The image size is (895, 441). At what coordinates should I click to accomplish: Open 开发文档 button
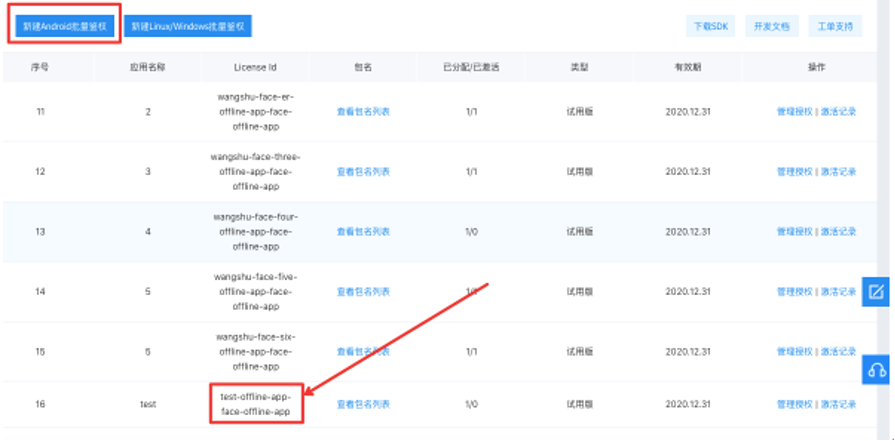click(772, 26)
